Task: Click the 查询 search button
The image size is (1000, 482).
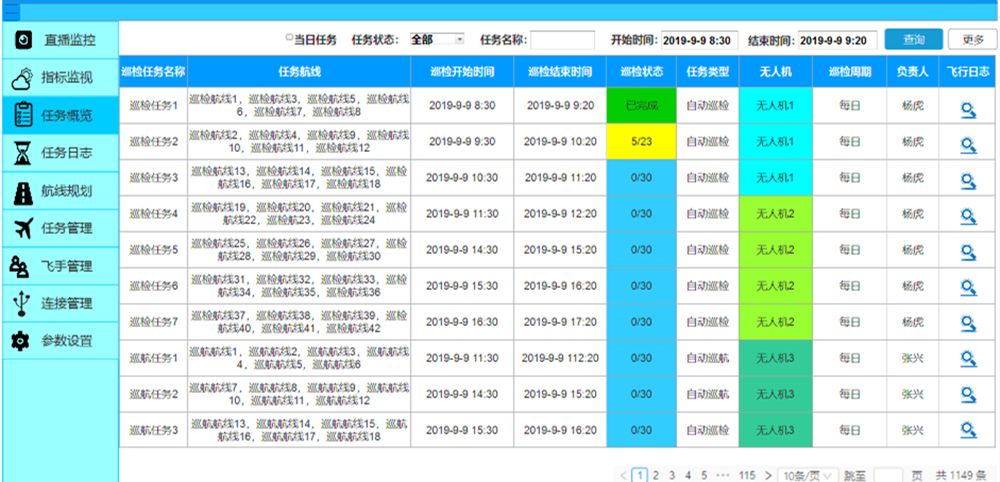Action: pyautogui.click(x=913, y=40)
